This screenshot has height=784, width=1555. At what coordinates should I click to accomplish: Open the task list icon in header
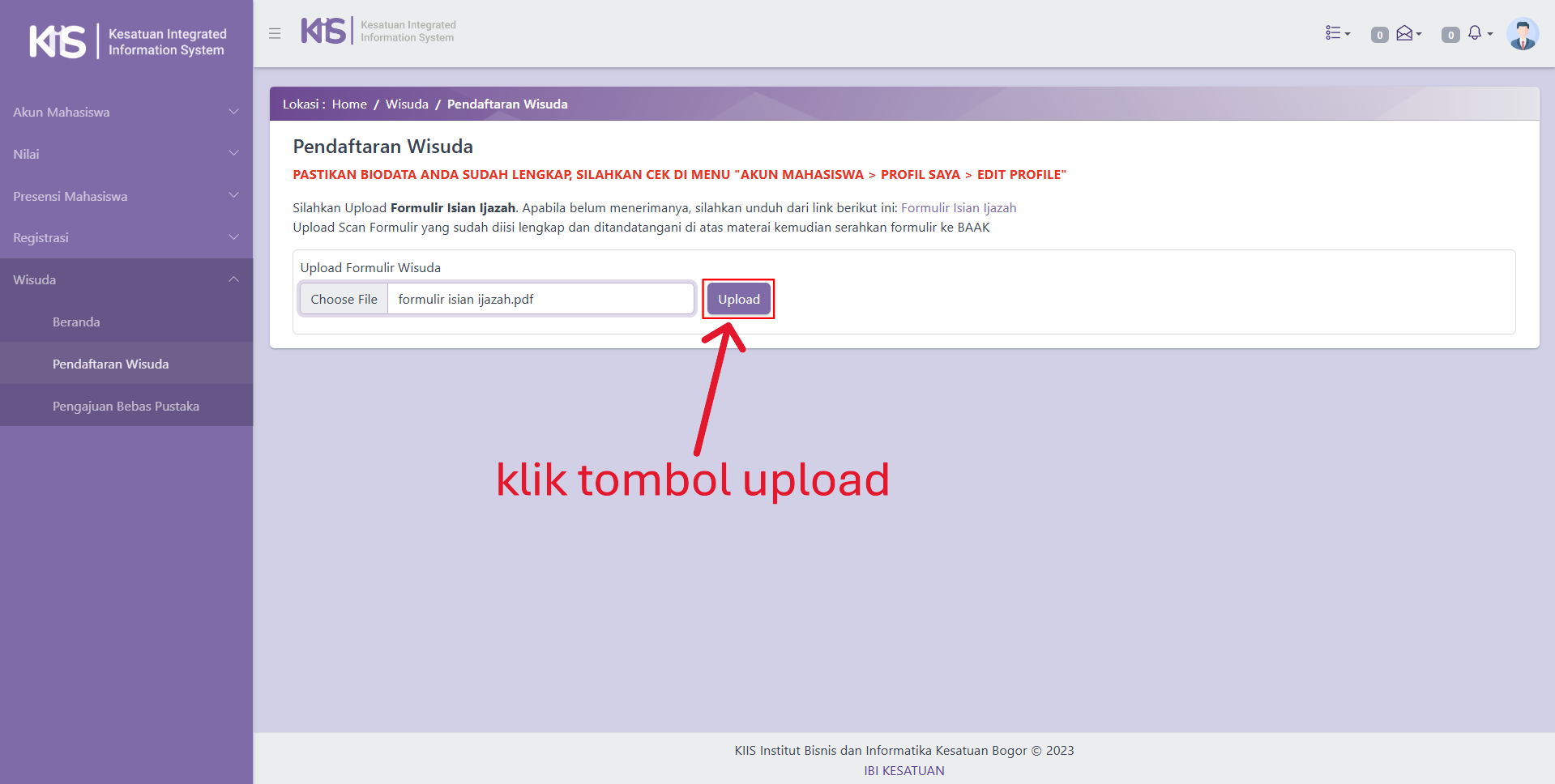pyautogui.click(x=1336, y=33)
